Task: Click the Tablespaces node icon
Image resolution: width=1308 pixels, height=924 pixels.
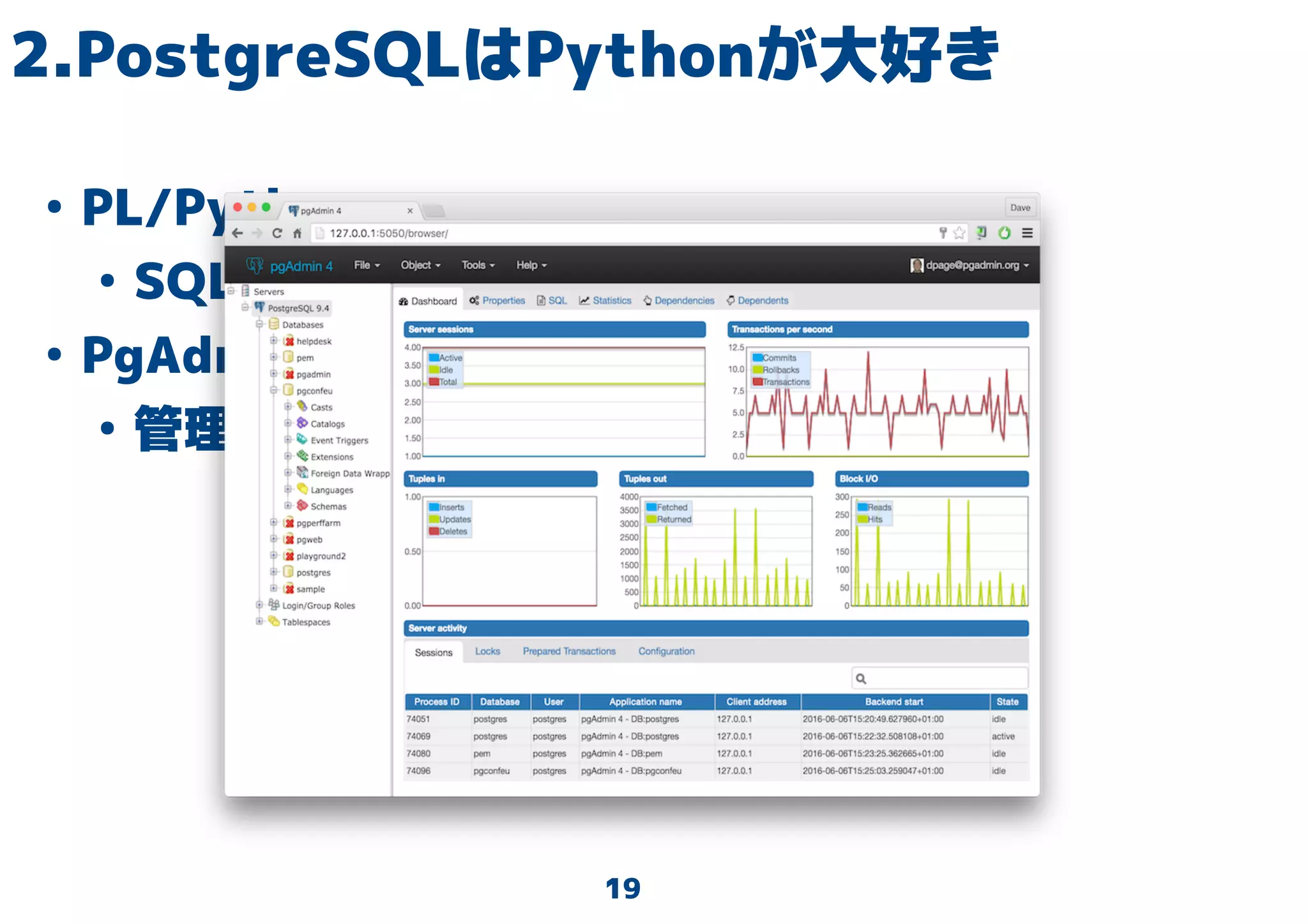Action: pos(274,621)
